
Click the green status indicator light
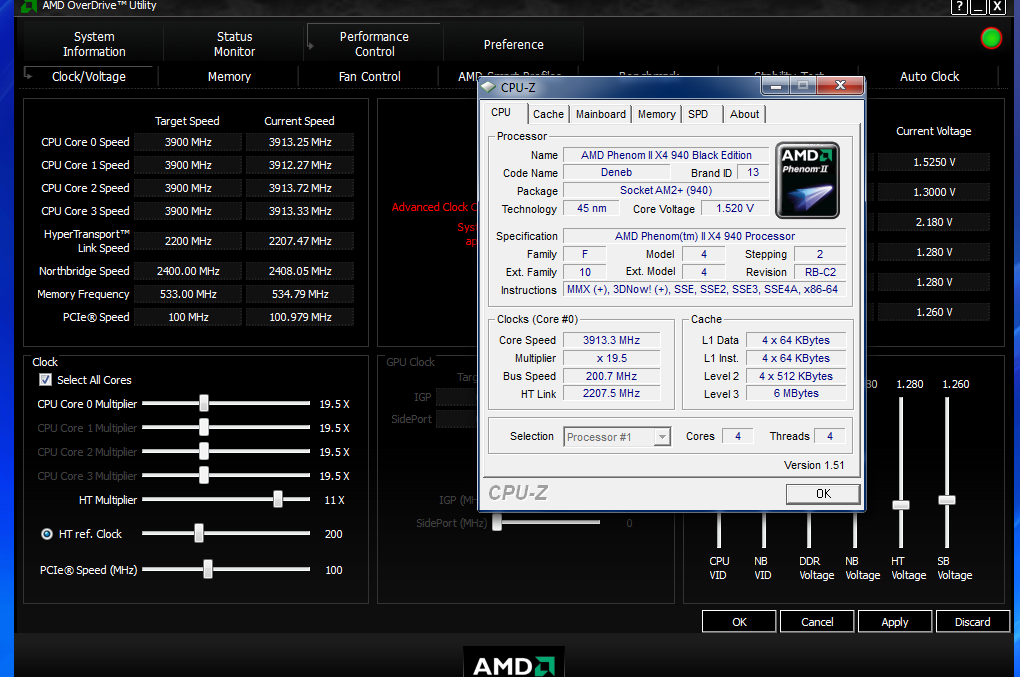click(x=991, y=38)
